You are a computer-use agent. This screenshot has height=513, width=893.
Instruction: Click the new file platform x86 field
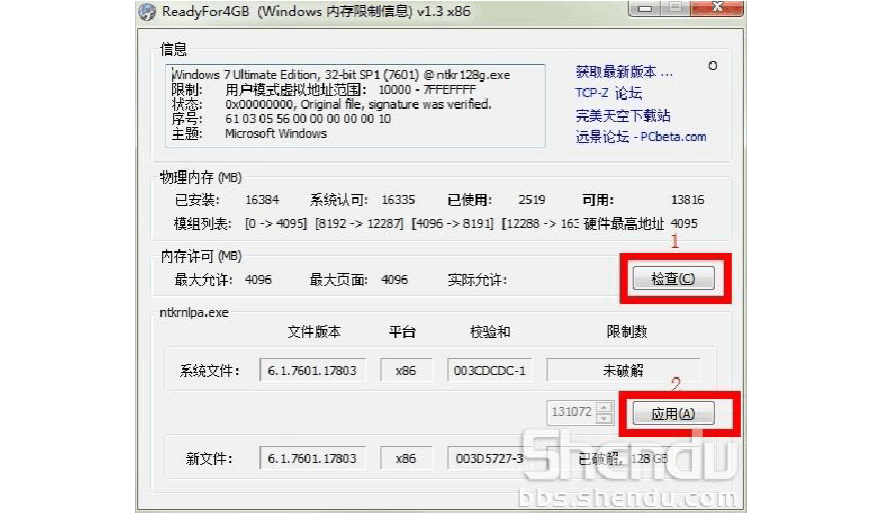pyautogui.click(x=405, y=458)
